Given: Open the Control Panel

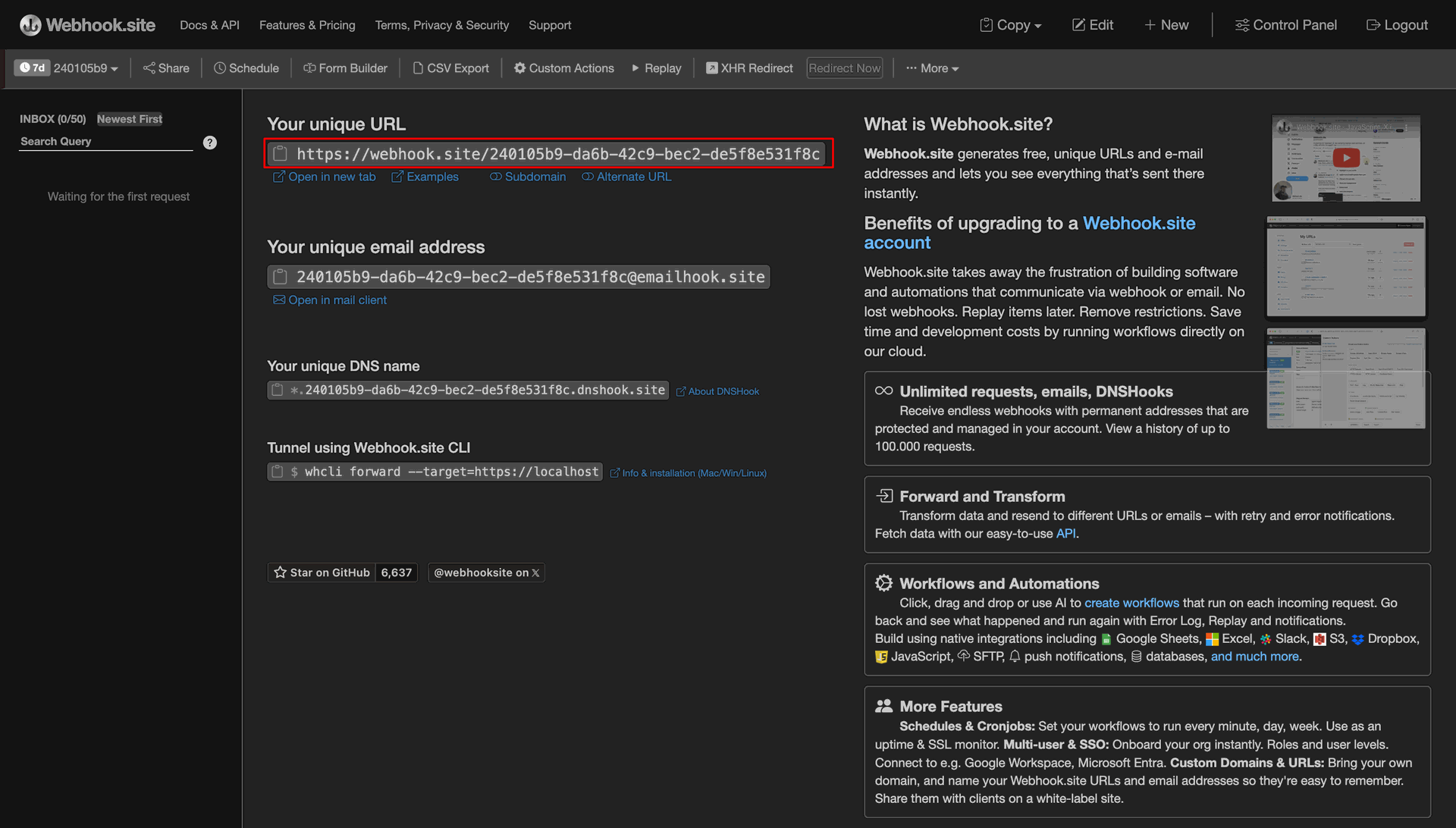Looking at the screenshot, I should pyautogui.click(x=1286, y=25).
